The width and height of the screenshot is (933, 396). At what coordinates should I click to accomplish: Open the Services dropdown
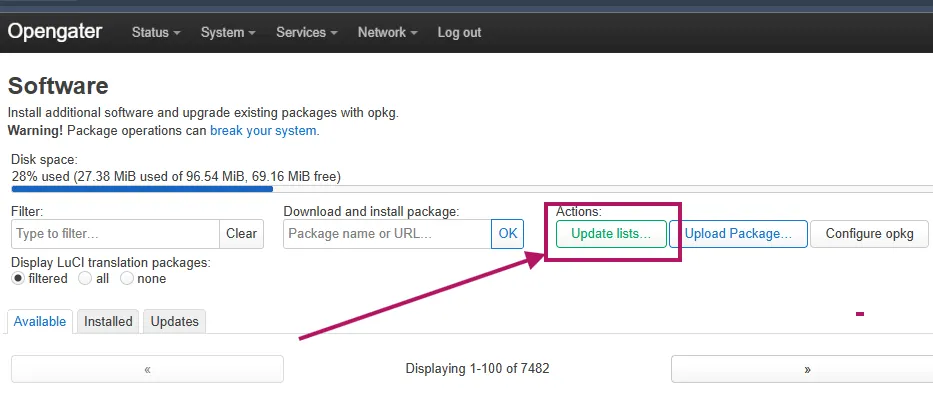(306, 33)
